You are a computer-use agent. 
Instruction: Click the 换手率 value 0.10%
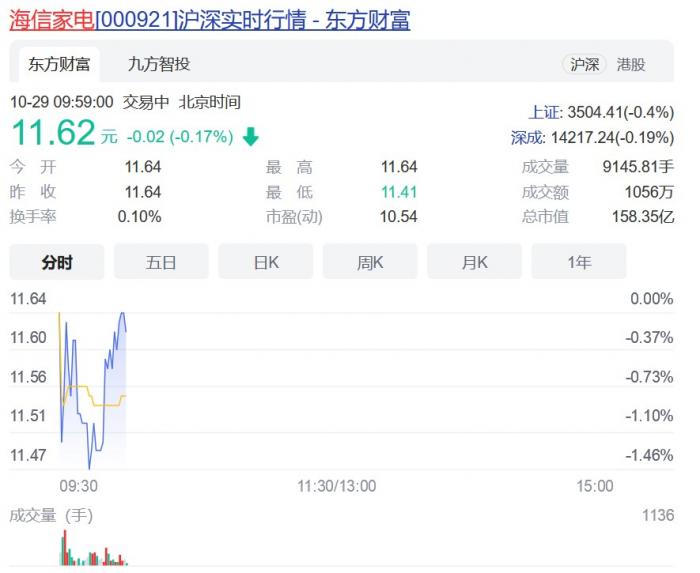coord(139,217)
